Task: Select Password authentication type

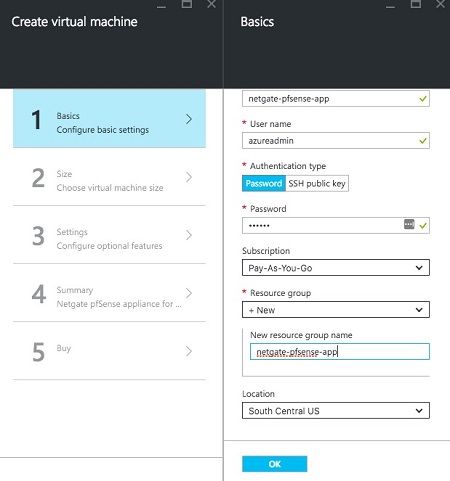Action: pyautogui.click(x=264, y=183)
